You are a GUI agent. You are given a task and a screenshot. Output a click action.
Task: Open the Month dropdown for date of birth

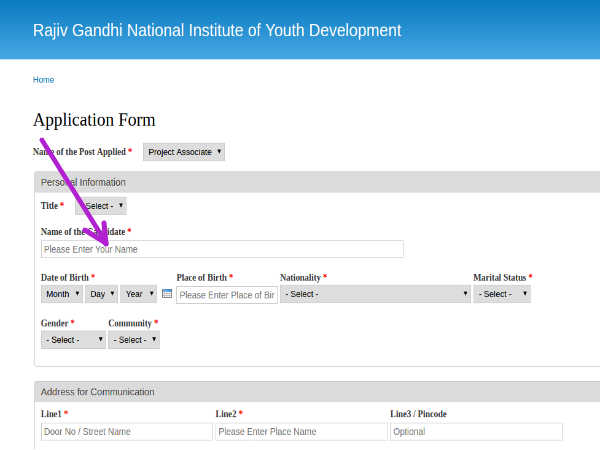[x=62, y=294]
